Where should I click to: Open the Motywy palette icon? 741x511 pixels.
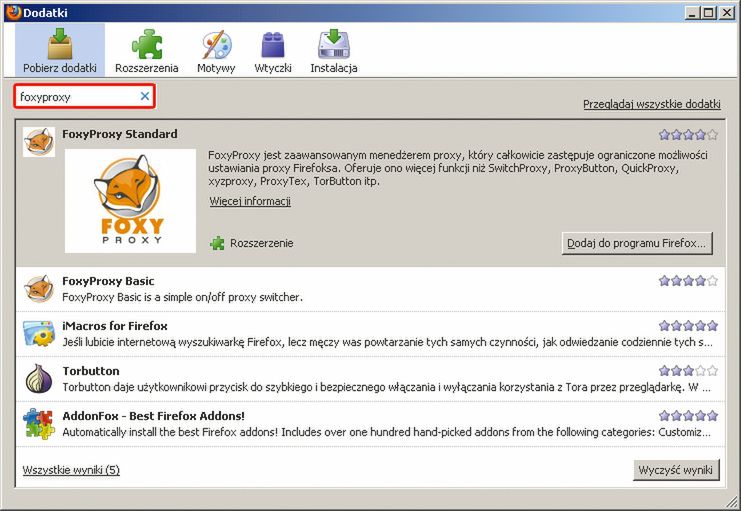coord(216,44)
